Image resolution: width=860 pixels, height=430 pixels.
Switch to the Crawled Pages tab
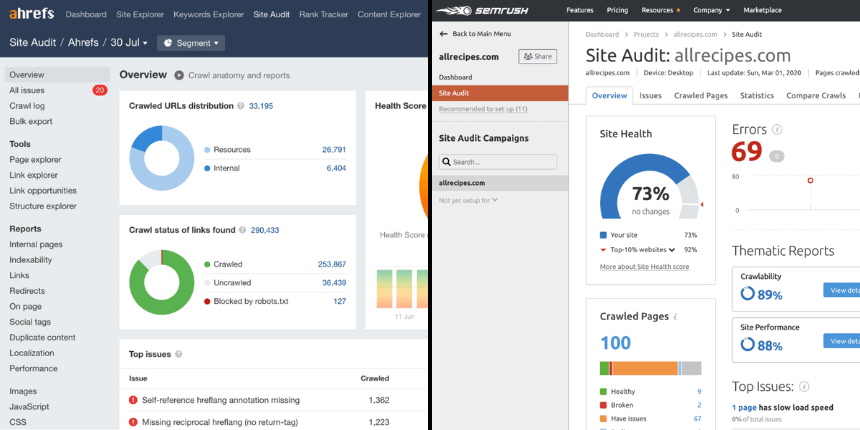tap(701, 95)
